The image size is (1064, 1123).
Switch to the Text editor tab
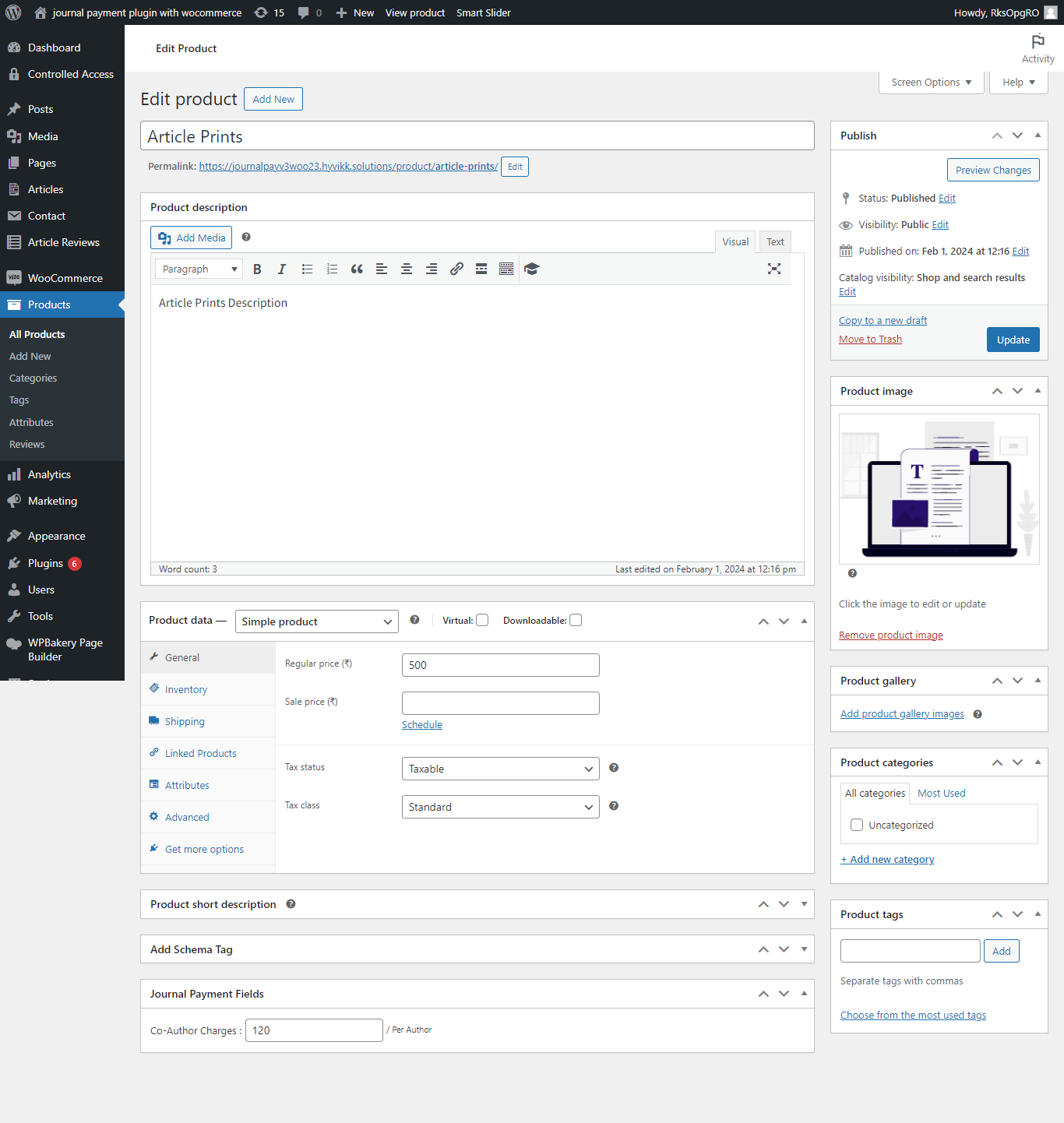tap(775, 241)
